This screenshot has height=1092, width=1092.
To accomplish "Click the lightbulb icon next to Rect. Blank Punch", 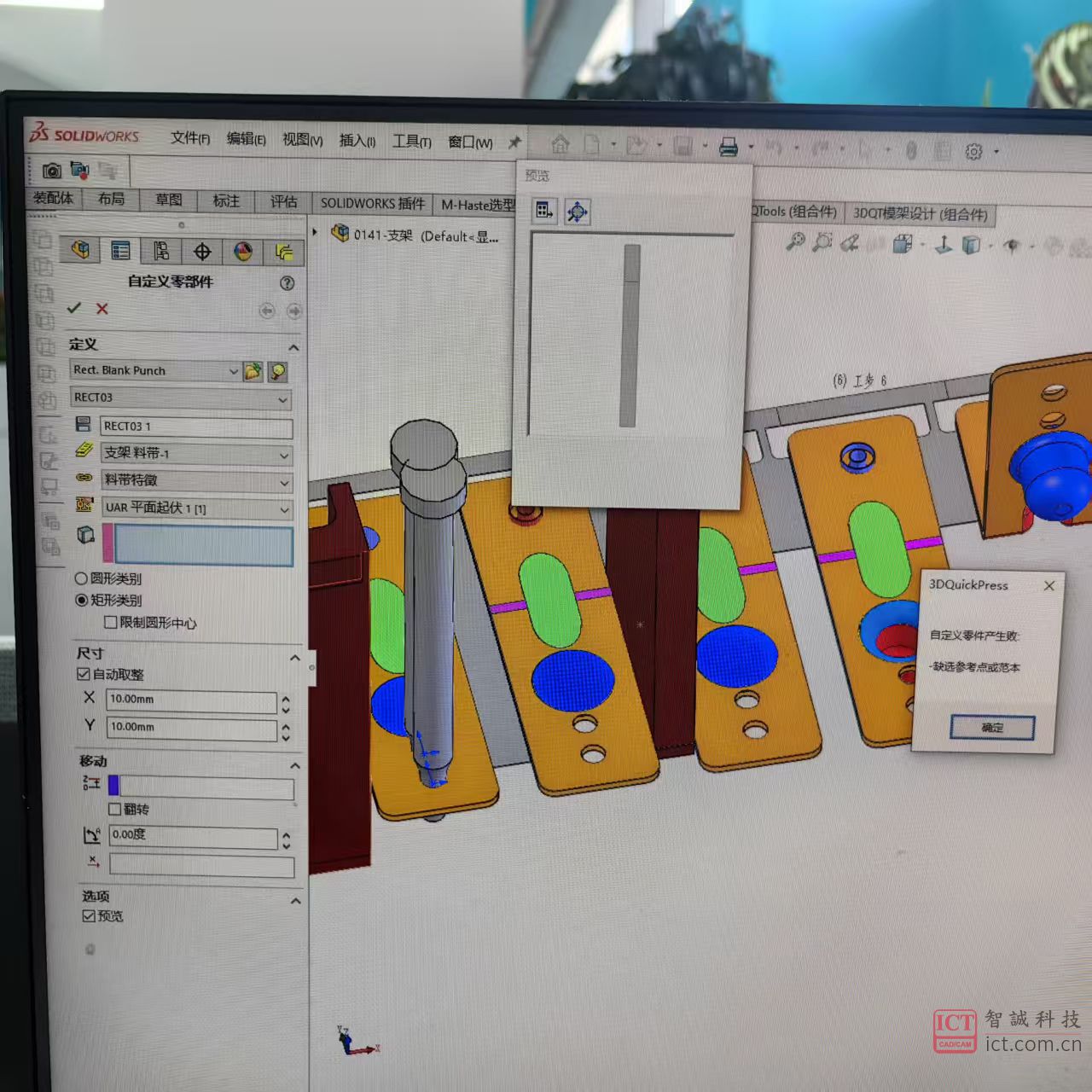I will (277, 372).
